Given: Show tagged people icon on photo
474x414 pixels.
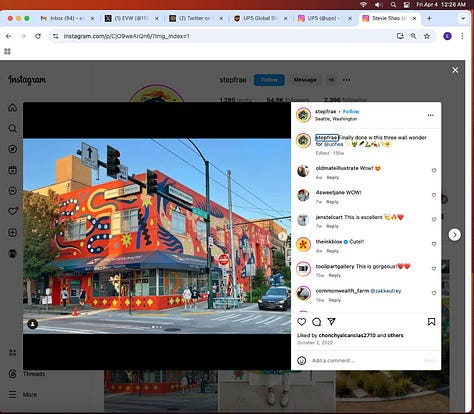Looking at the screenshot, I should pos(32,324).
